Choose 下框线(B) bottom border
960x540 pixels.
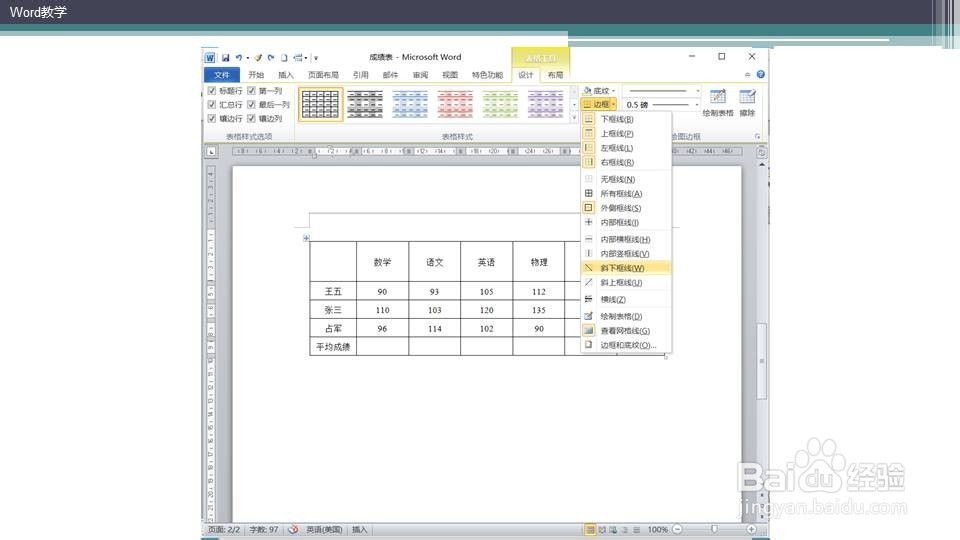(626, 119)
